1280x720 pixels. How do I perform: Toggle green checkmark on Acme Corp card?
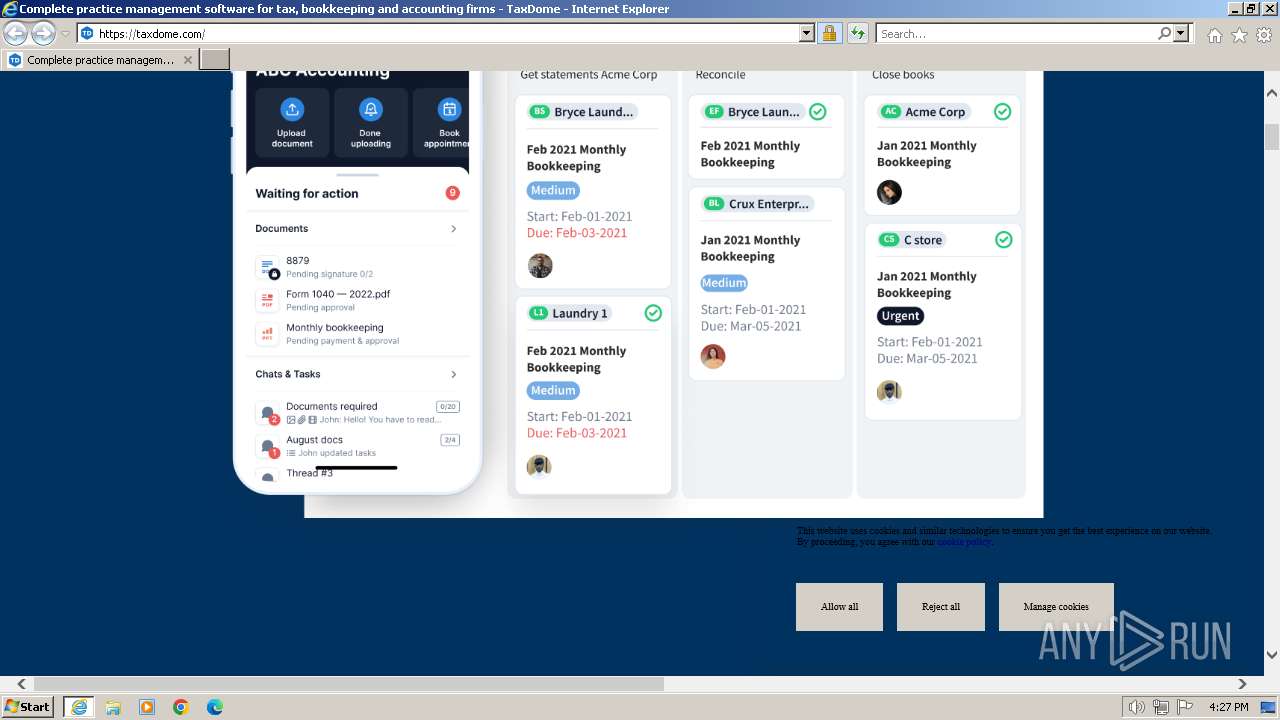coord(1002,112)
